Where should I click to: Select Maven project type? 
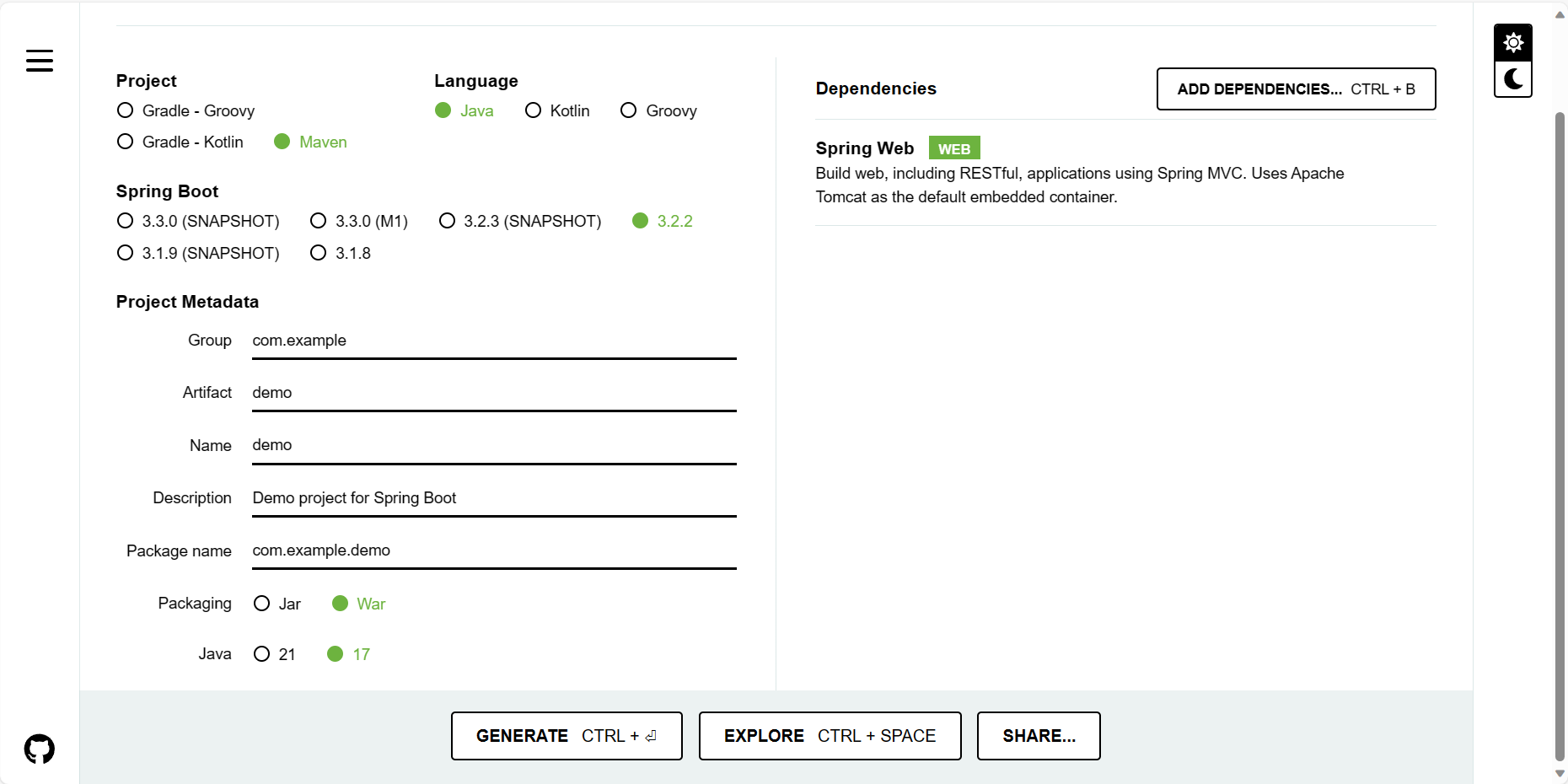tap(310, 142)
